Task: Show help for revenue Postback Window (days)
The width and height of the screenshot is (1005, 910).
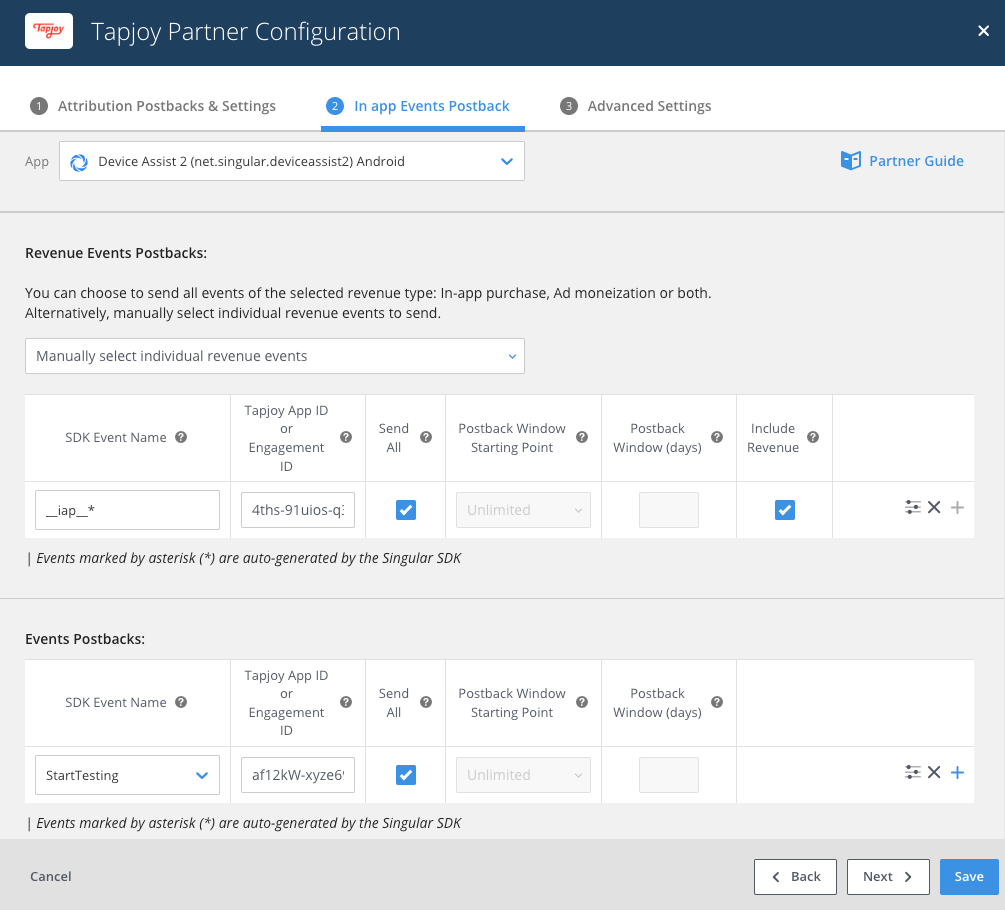Action: pyautogui.click(x=717, y=437)
